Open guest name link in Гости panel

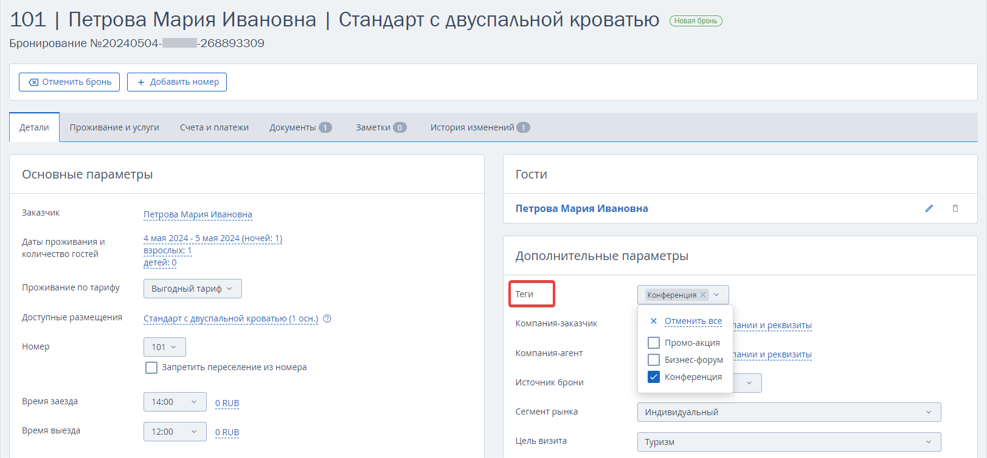pyautogui.click(x=582, y=208)
